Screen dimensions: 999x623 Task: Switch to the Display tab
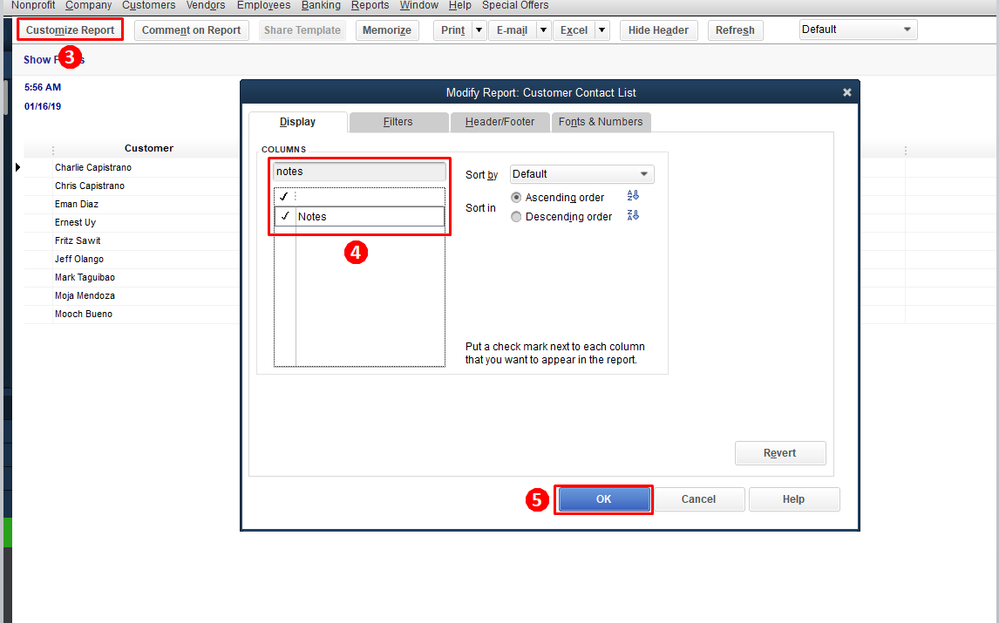click(298, 122)
